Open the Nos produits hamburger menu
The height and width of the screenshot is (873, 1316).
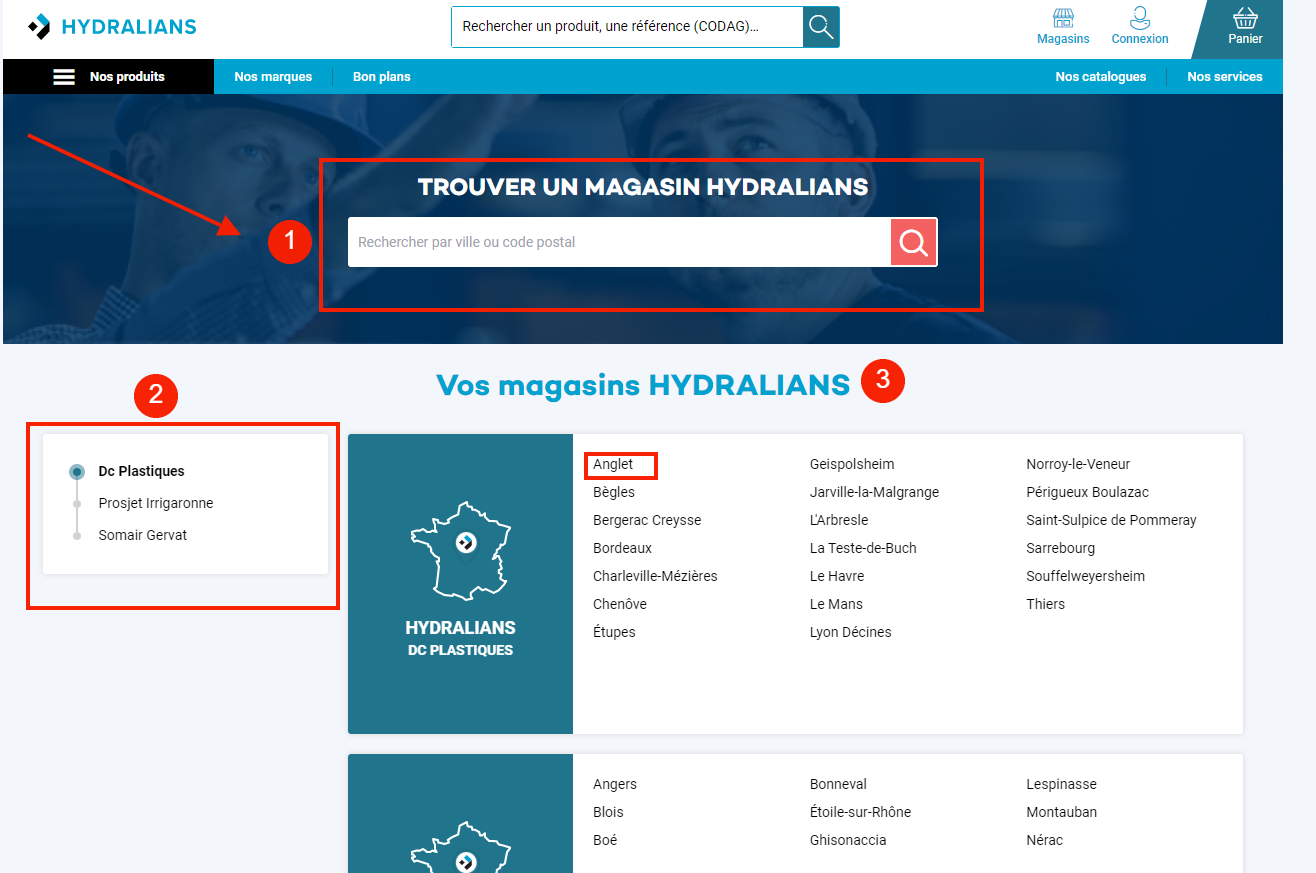[108, 77]
